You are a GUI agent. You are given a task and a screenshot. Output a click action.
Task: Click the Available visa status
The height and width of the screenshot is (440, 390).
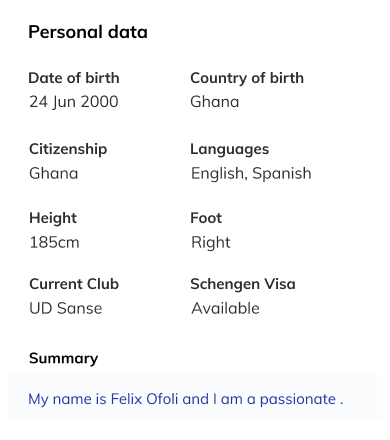point(225,308)
